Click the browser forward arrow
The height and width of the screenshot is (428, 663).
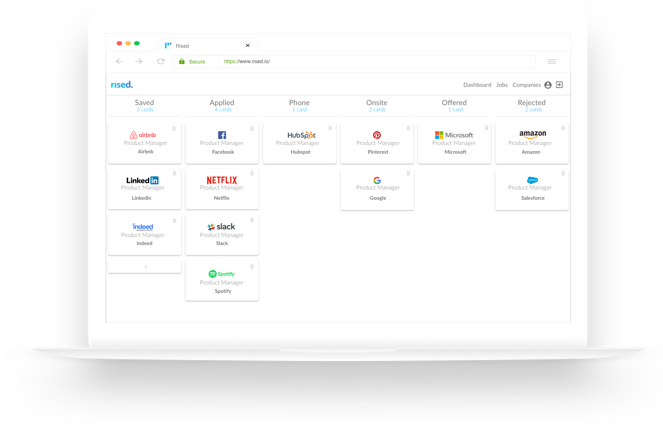(139, 61)
